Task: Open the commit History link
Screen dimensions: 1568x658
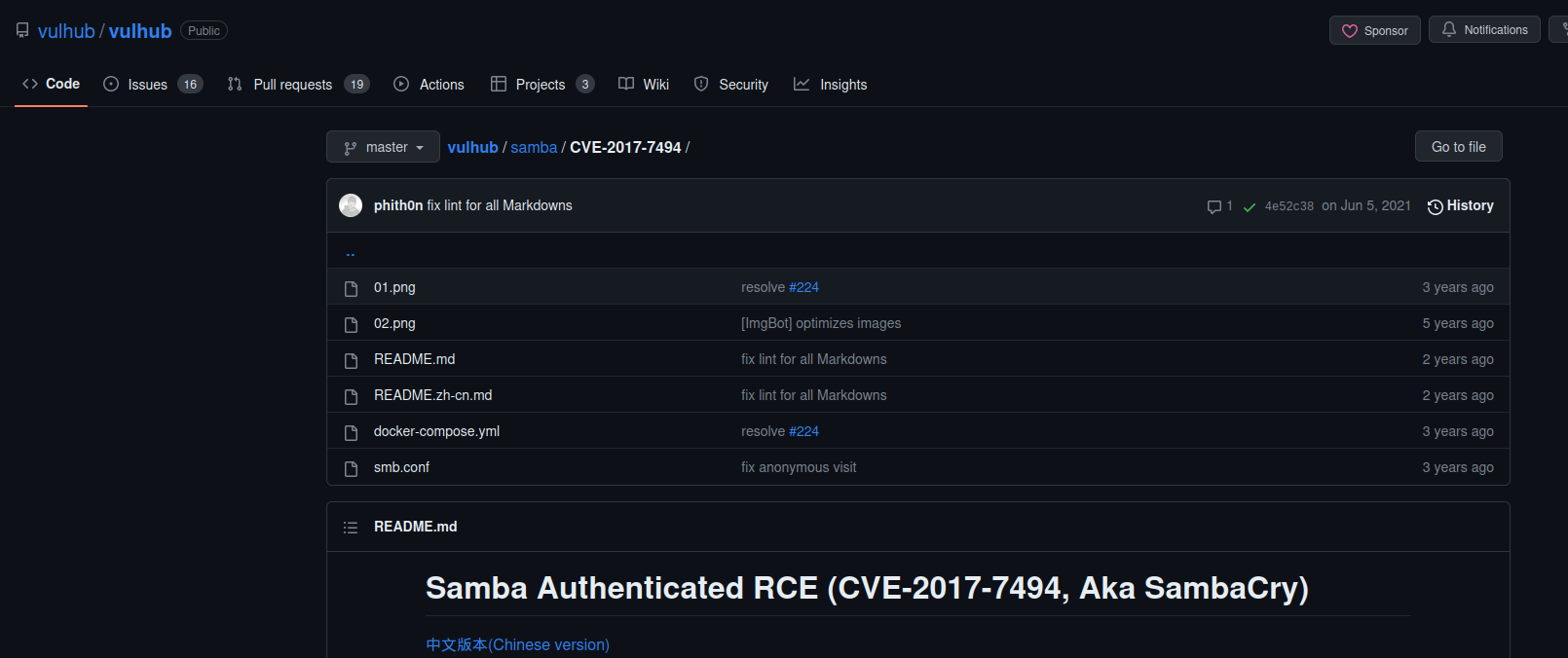Action: click(x=1460, y=205)
